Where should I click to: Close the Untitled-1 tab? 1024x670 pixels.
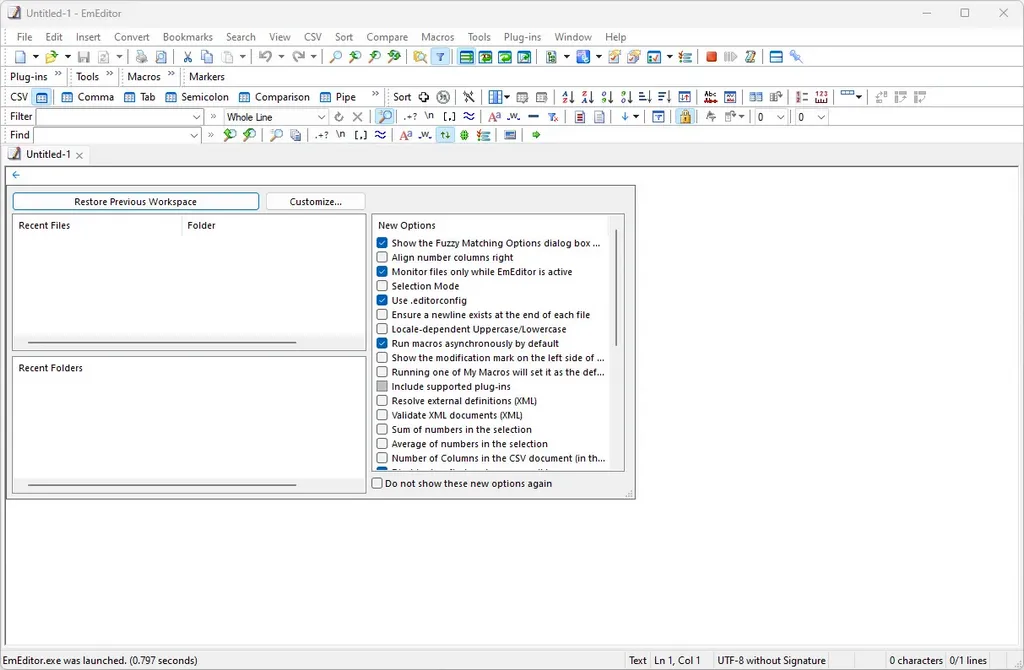click(x=79, y=155)
